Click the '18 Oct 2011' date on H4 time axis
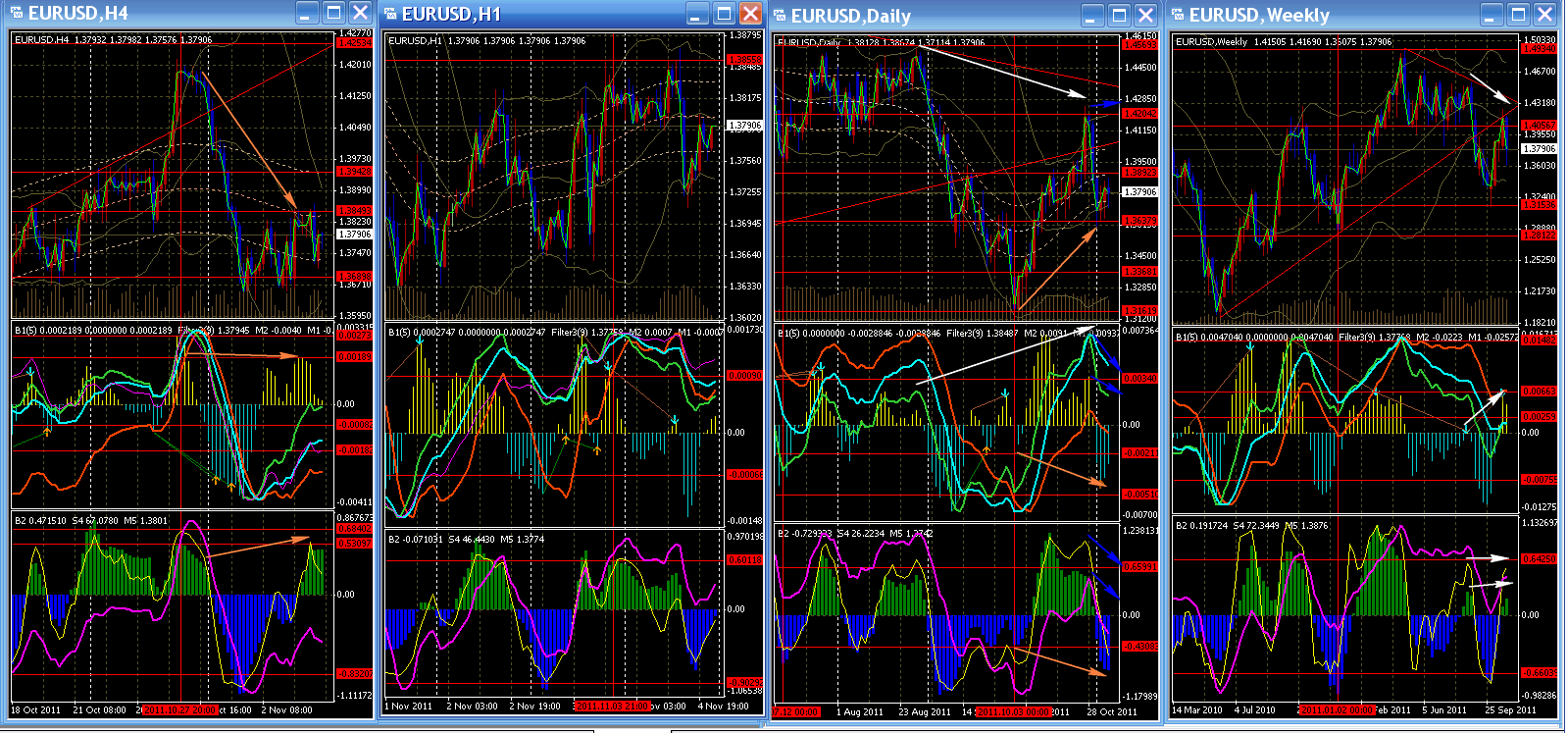The width and height of the screenshot is (1568, 733). [35, 709]
